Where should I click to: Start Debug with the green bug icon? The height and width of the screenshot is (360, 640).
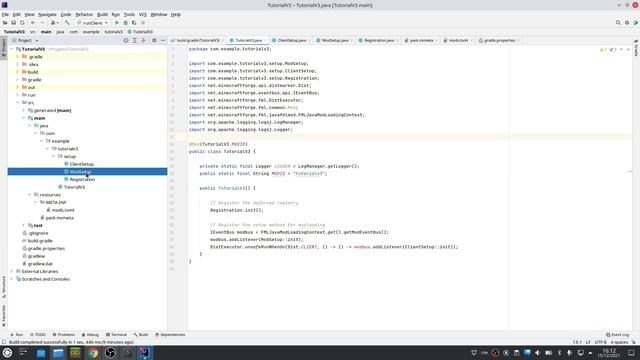[126, 23]
